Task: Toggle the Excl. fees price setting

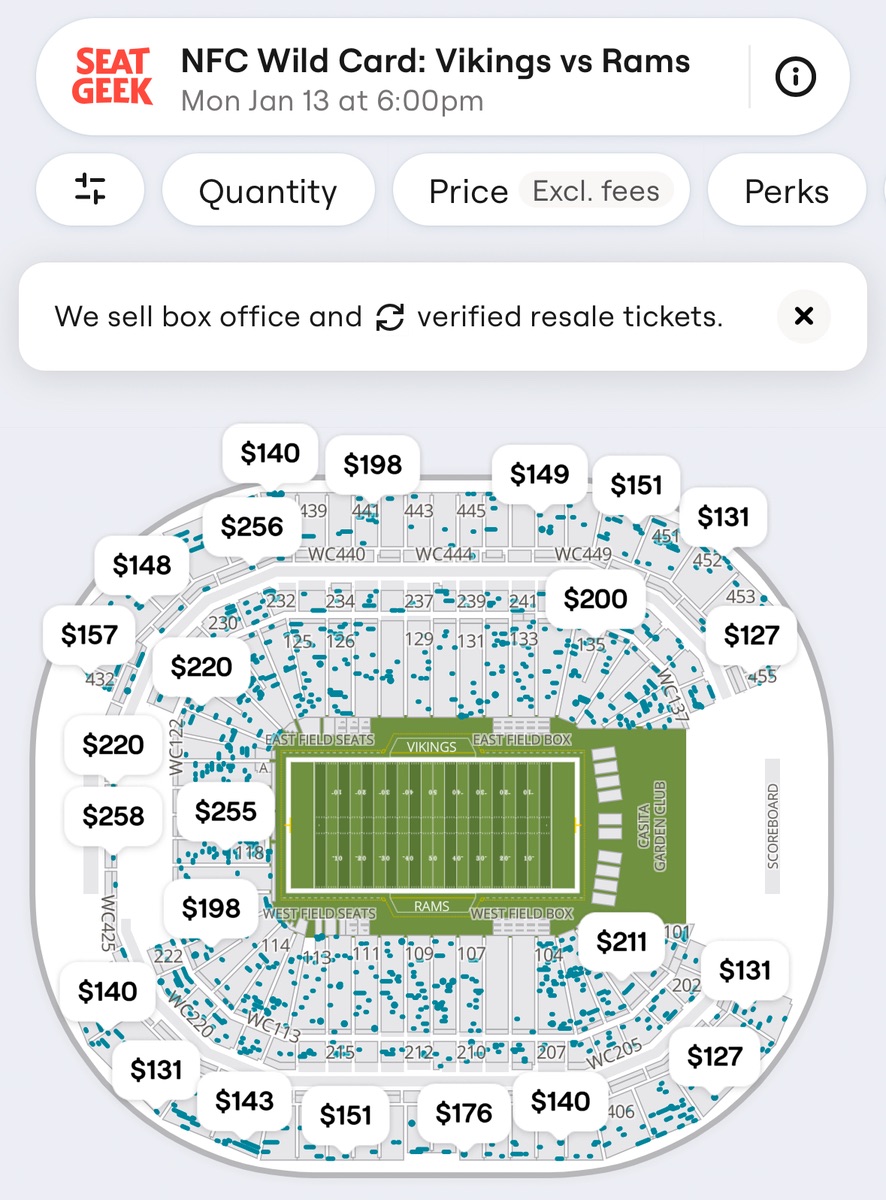Action: (596, 191)
